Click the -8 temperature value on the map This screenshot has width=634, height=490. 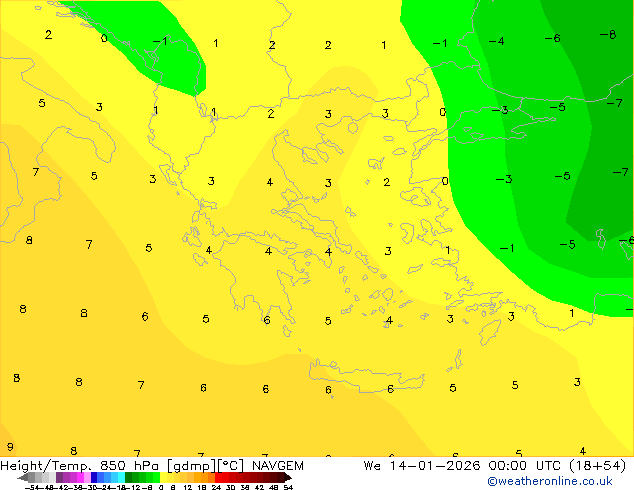point(608,35)
